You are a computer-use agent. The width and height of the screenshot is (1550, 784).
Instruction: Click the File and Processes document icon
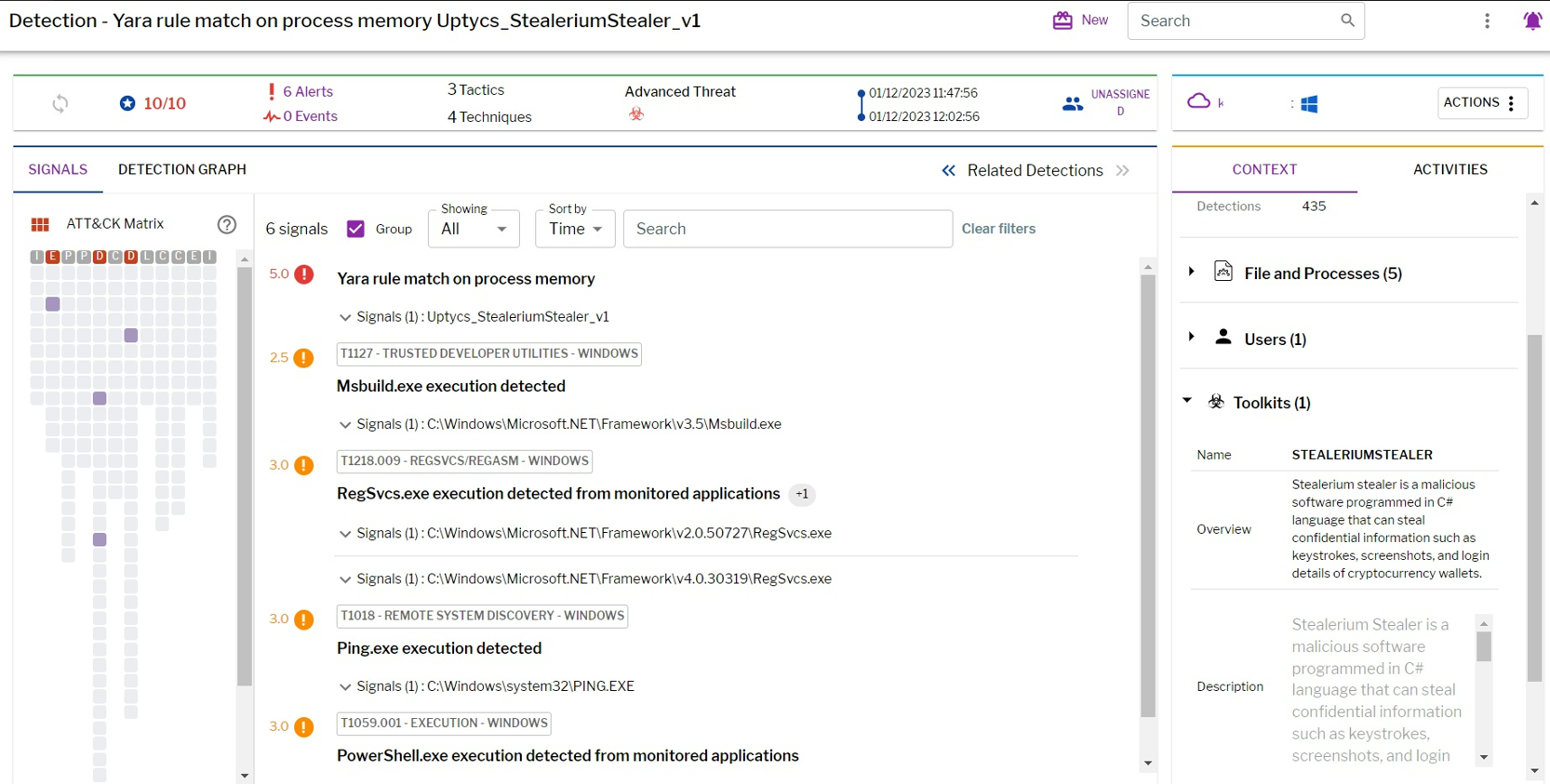tap(1223, 272)
